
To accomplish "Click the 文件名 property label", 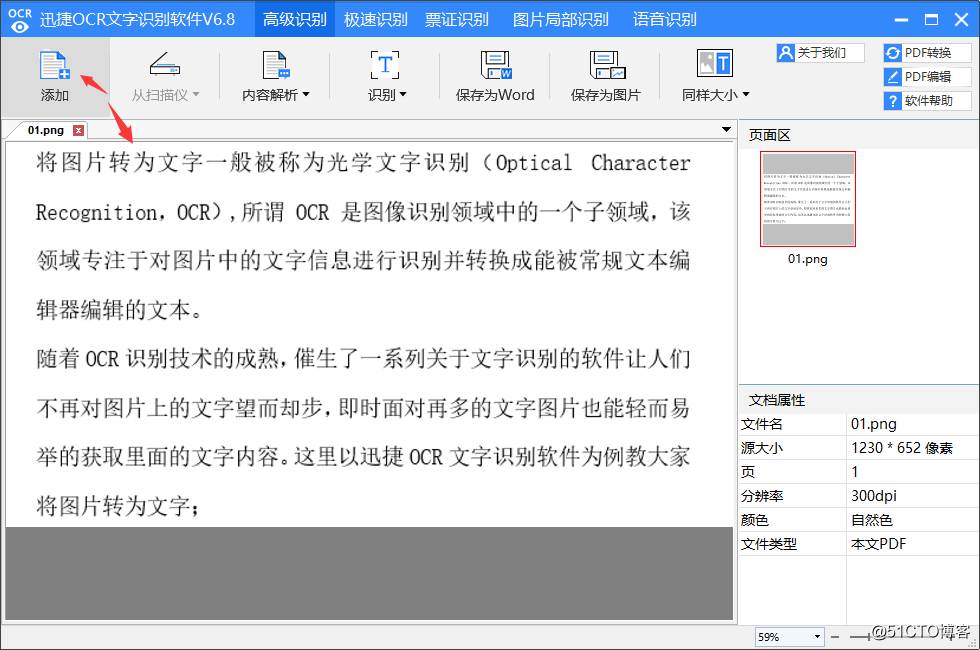I will [761, 424].
